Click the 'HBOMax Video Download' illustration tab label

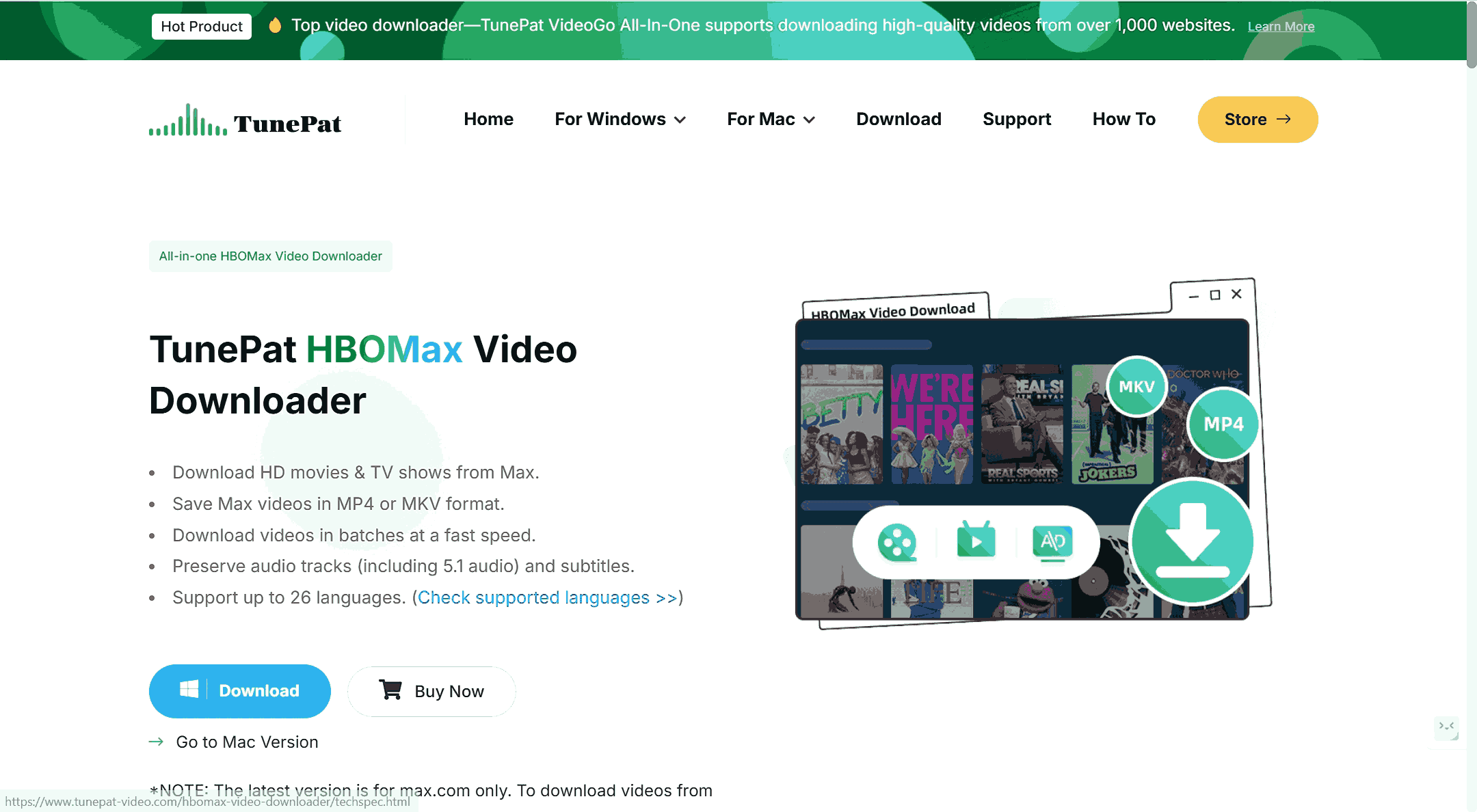(x=893, y=312)
